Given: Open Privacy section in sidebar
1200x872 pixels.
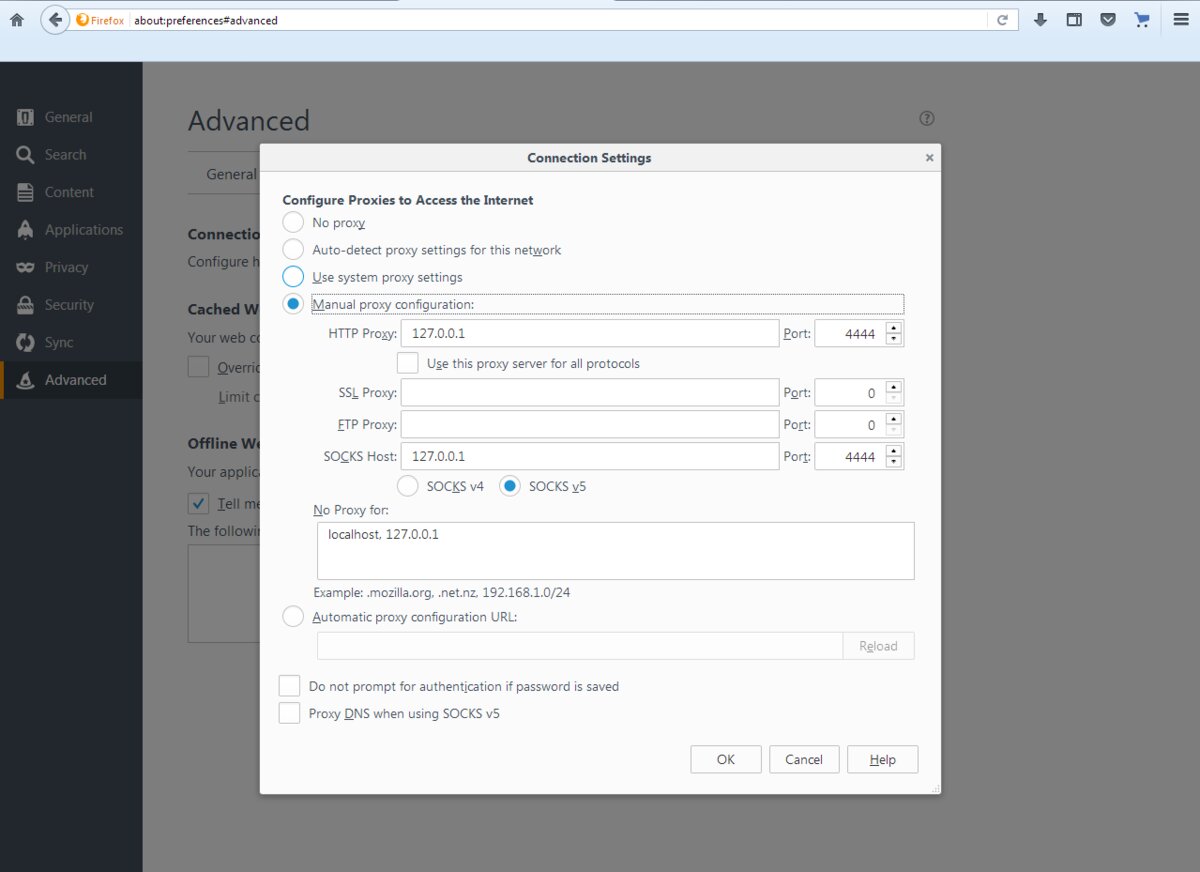Looking at the screenshot, I should pos(66,267).
